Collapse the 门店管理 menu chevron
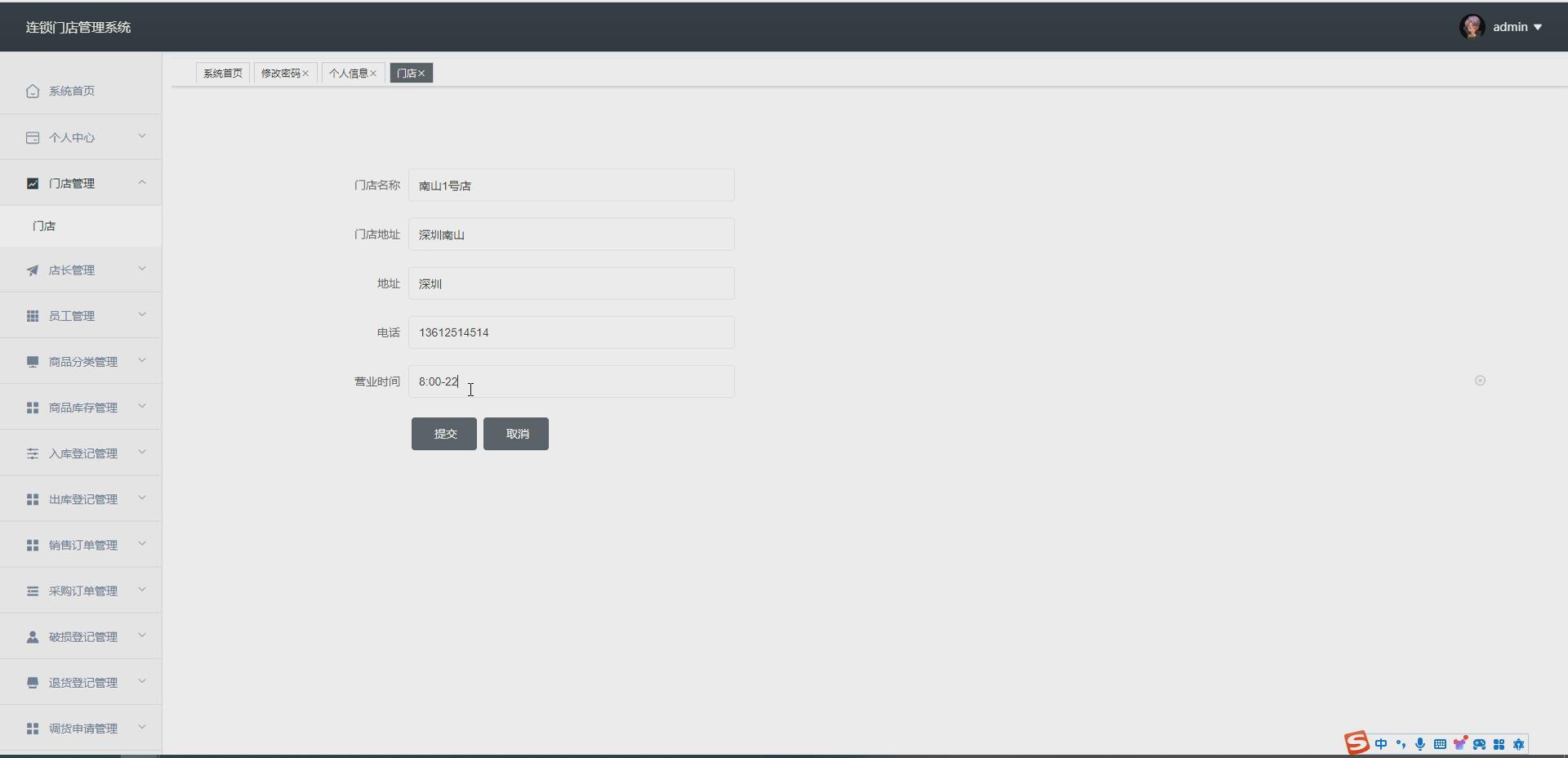This screenshot has height=758, width=1568. (x=142, y=182)
